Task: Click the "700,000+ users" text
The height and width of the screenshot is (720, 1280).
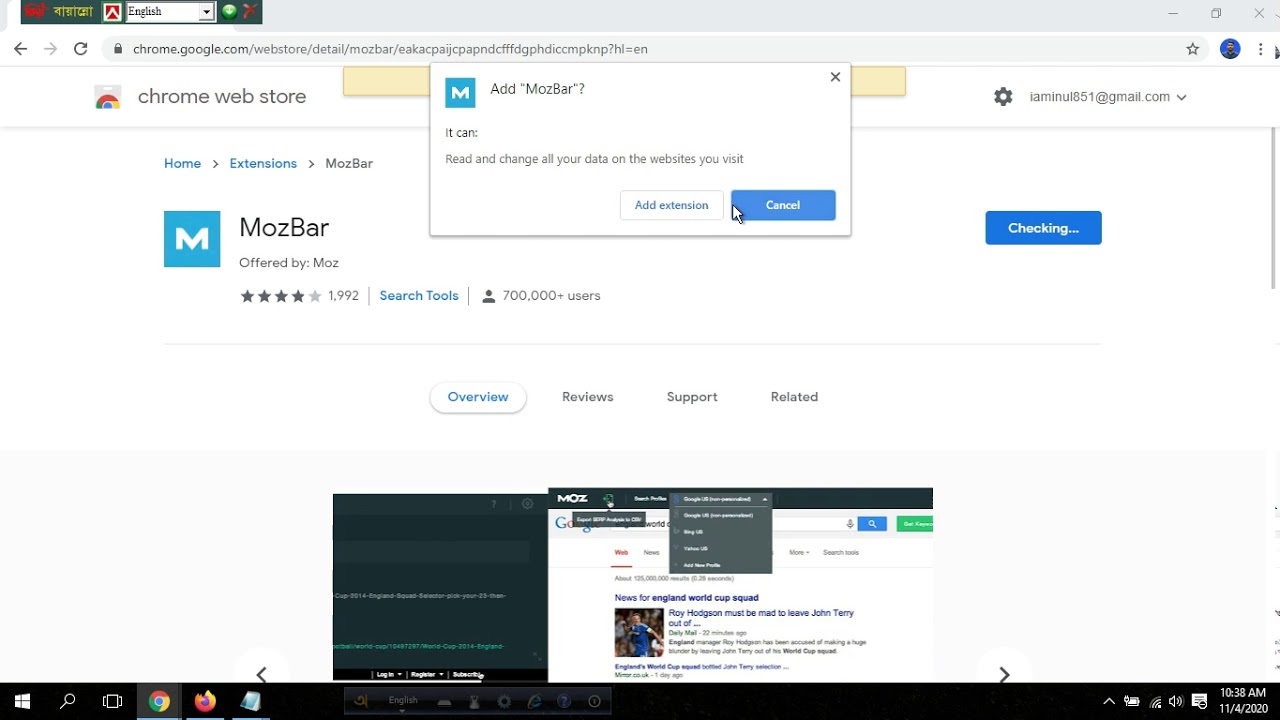Action: [551, 296]
